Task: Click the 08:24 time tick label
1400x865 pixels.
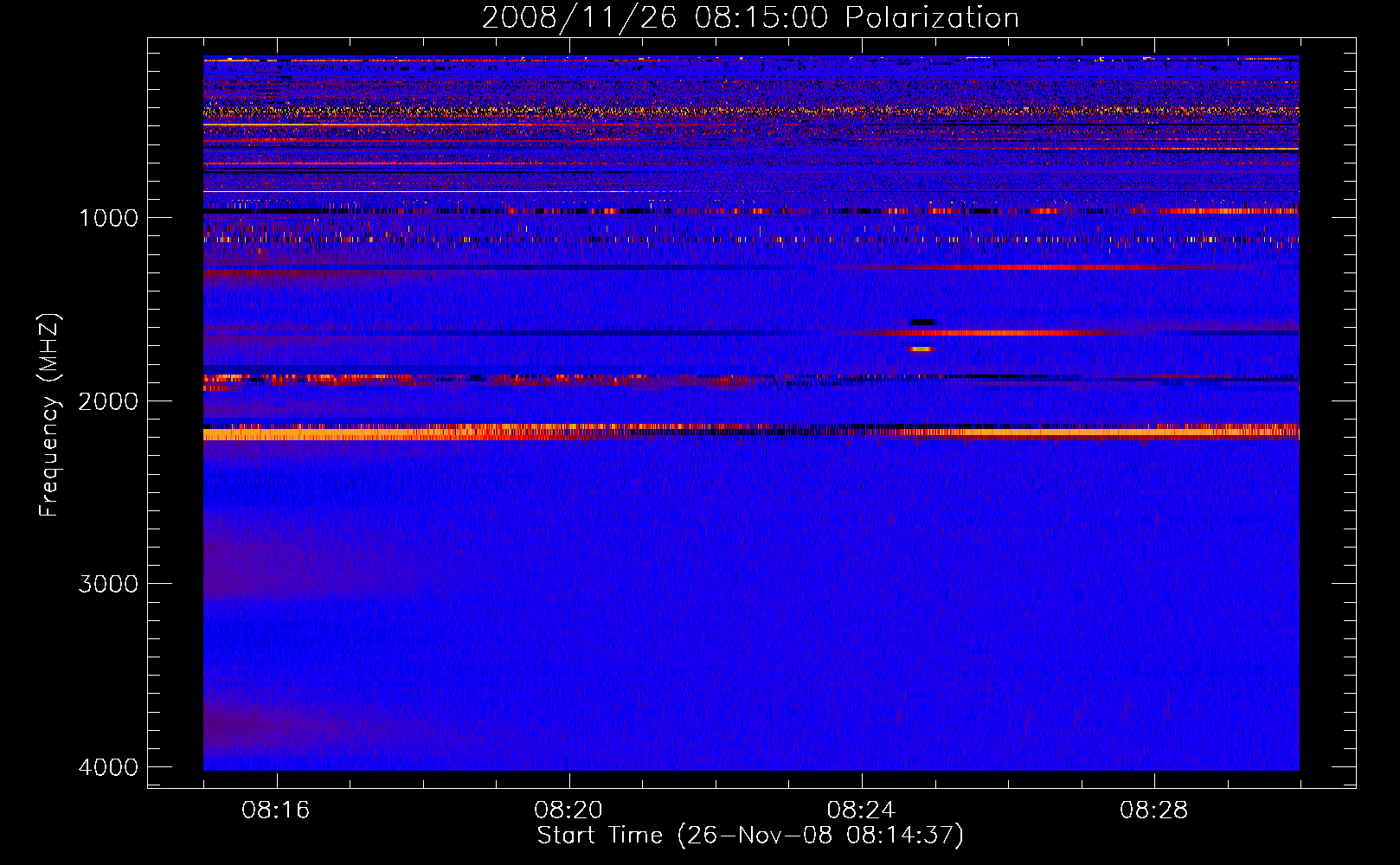Action: [861, 811]
